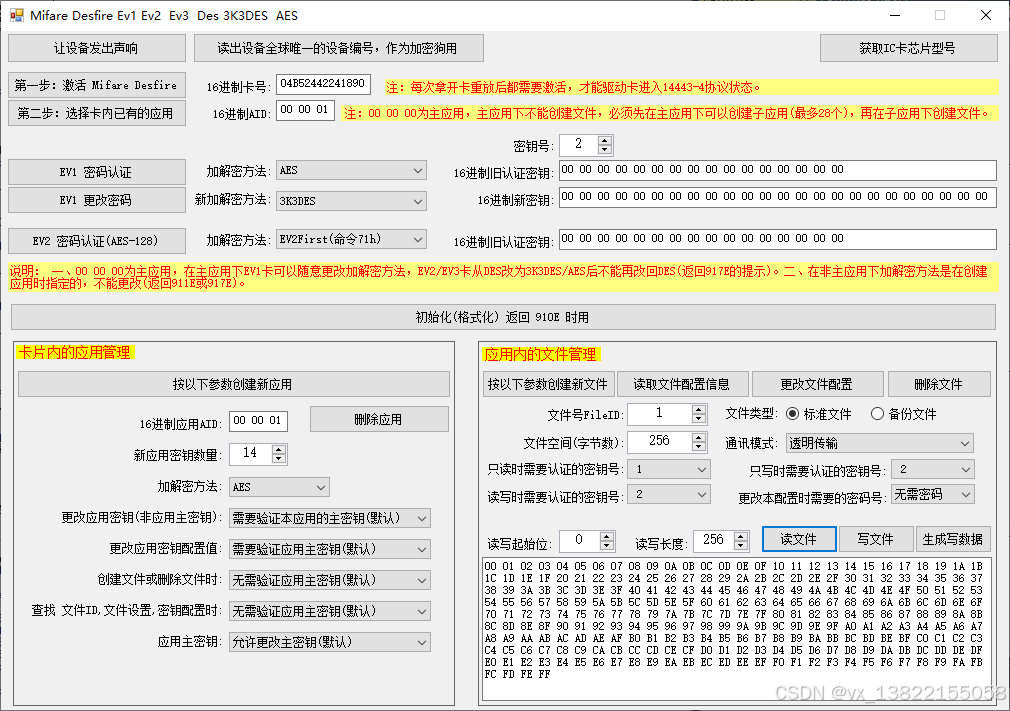Increase 新应用密钥数量 value
Screen dimensions: 1010x711
pos(278,450)
